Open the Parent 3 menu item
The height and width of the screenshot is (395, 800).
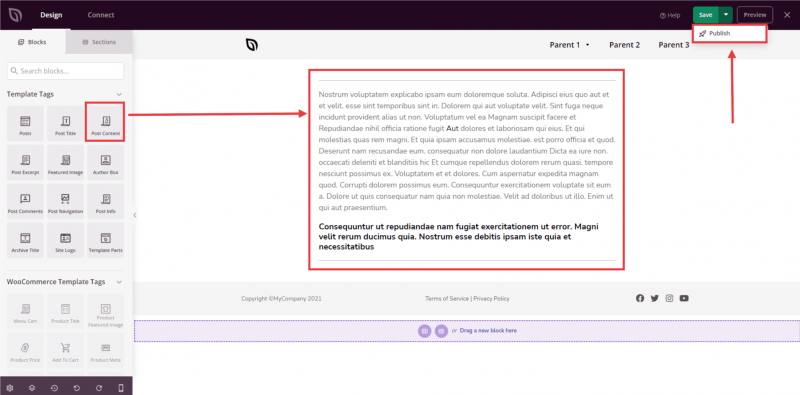[x=673, y=45]
